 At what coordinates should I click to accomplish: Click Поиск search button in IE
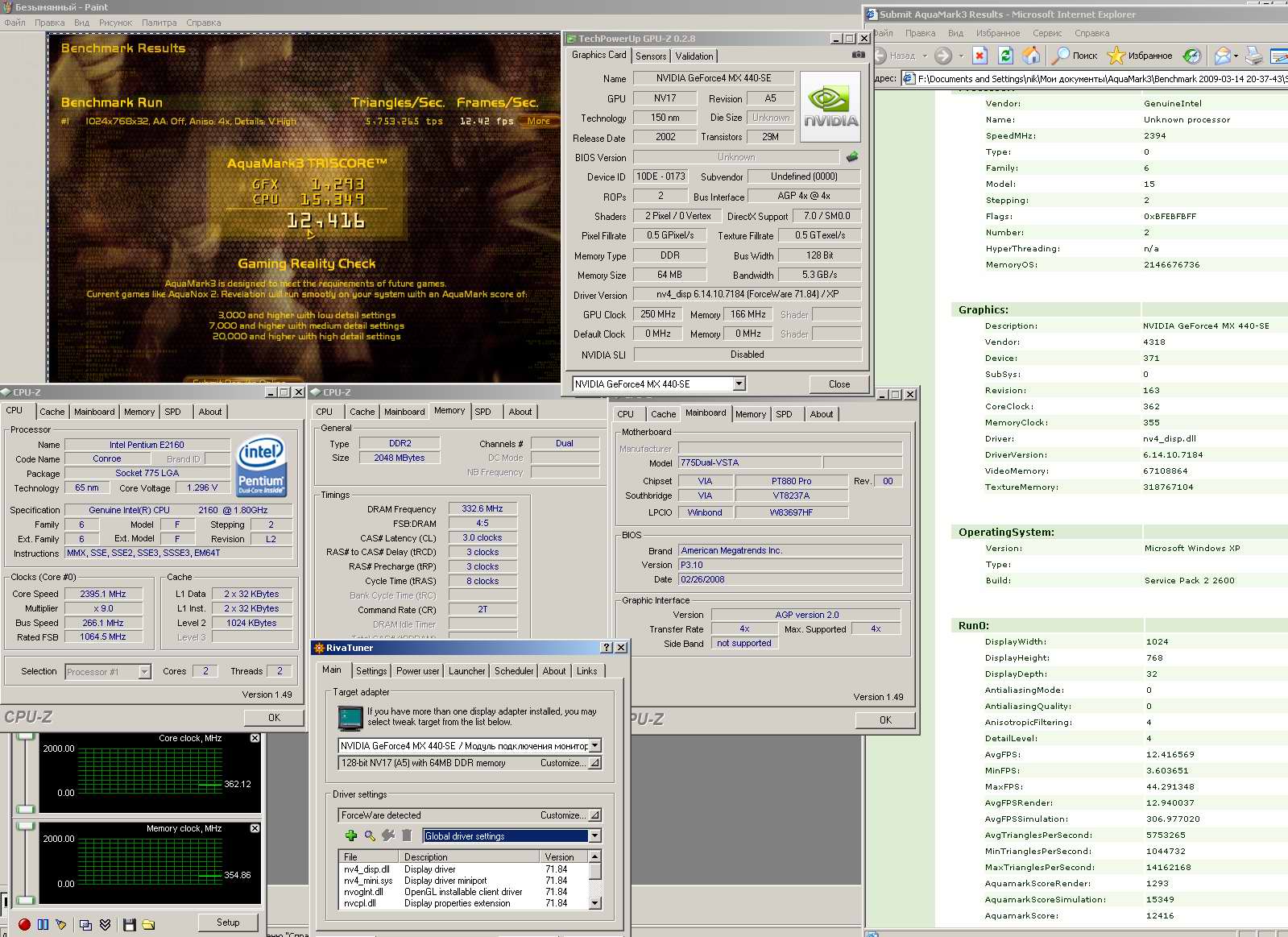click(x=1075, y=56)
